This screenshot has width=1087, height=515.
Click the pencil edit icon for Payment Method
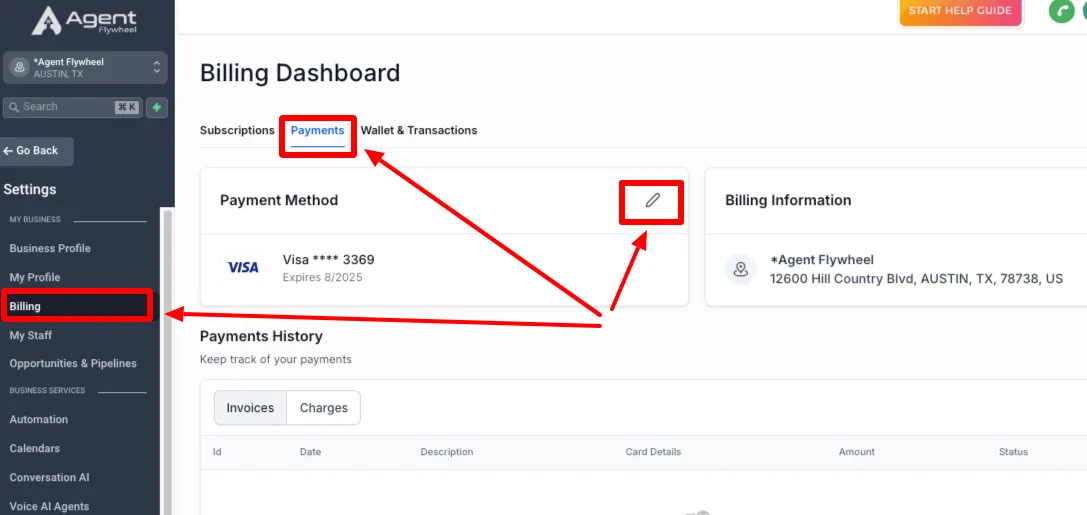652,201
